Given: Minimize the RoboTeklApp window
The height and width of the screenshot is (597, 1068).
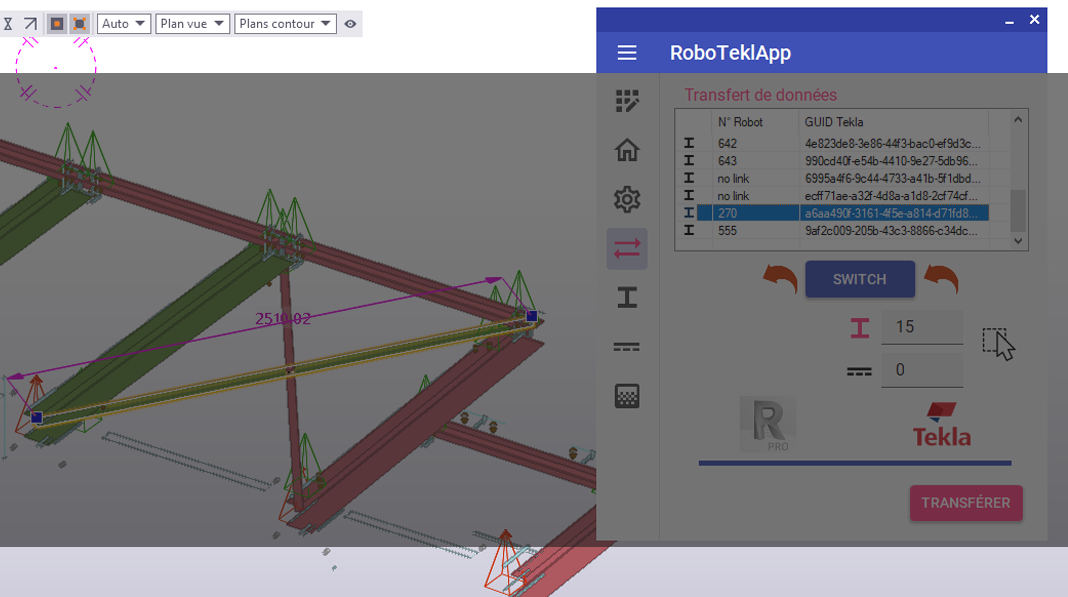Looking at the screenshot, I should [1009, 20].
